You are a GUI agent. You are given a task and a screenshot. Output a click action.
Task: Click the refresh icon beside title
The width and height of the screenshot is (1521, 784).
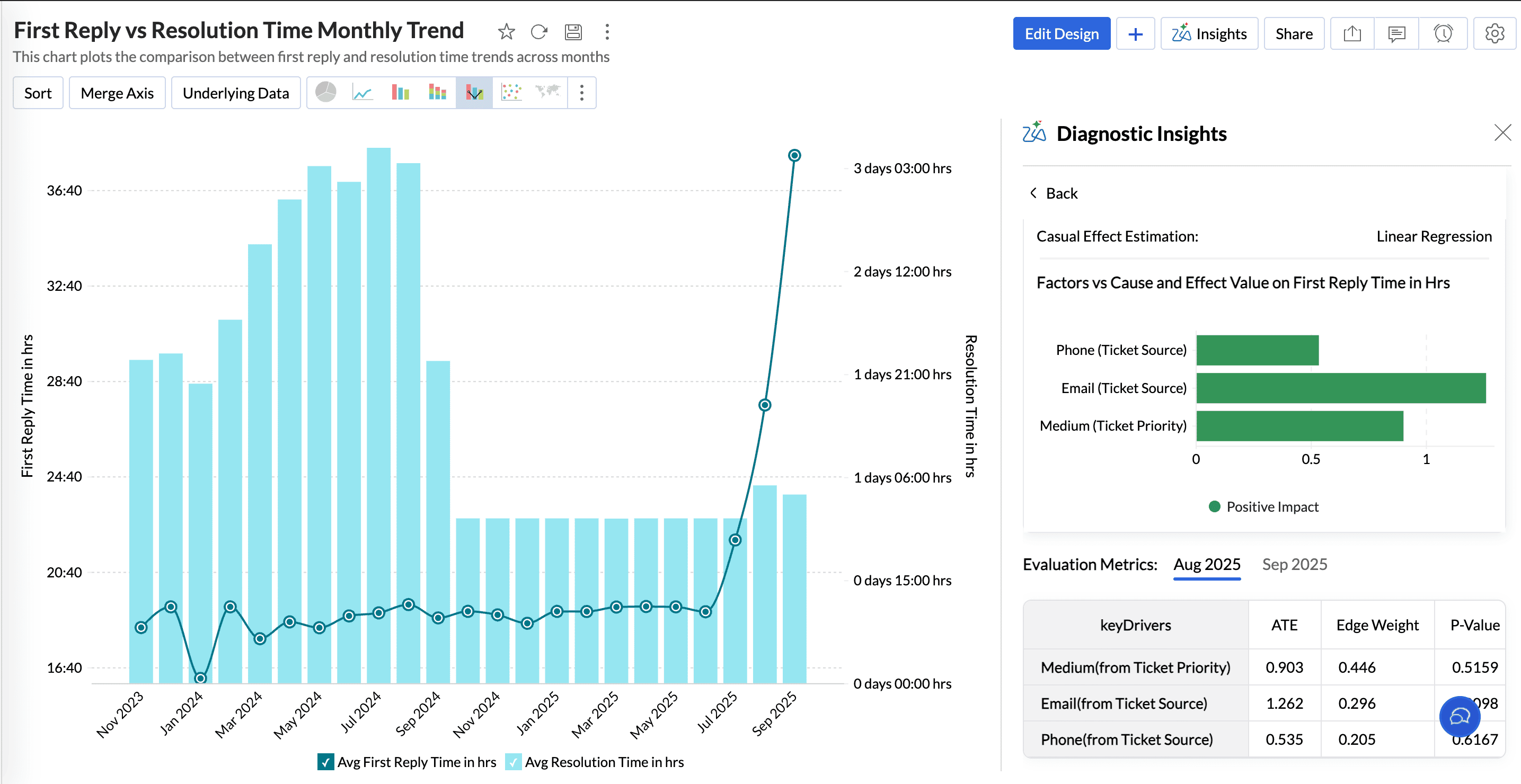click(539, 32)
